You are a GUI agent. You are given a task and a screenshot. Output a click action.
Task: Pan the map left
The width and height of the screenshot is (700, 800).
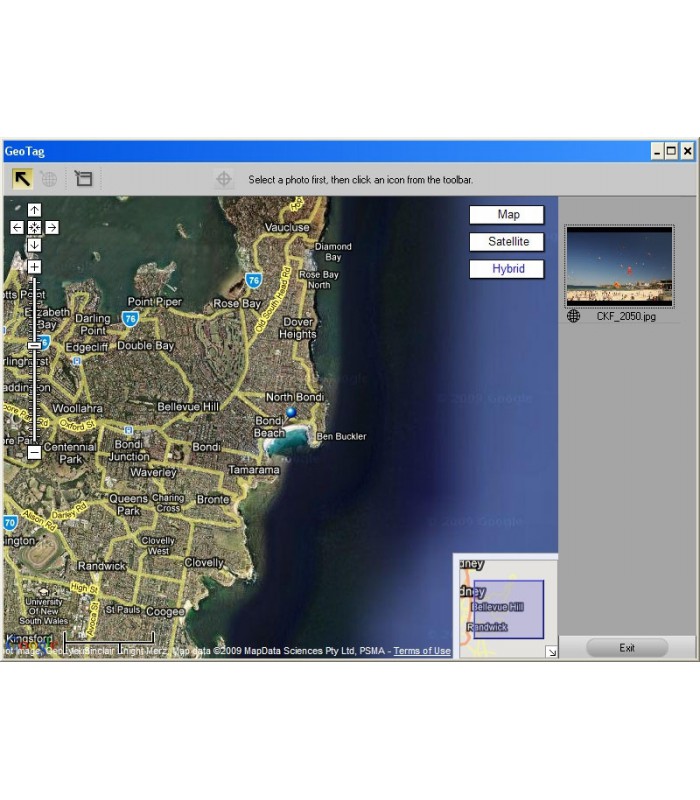tap(17, 228)
